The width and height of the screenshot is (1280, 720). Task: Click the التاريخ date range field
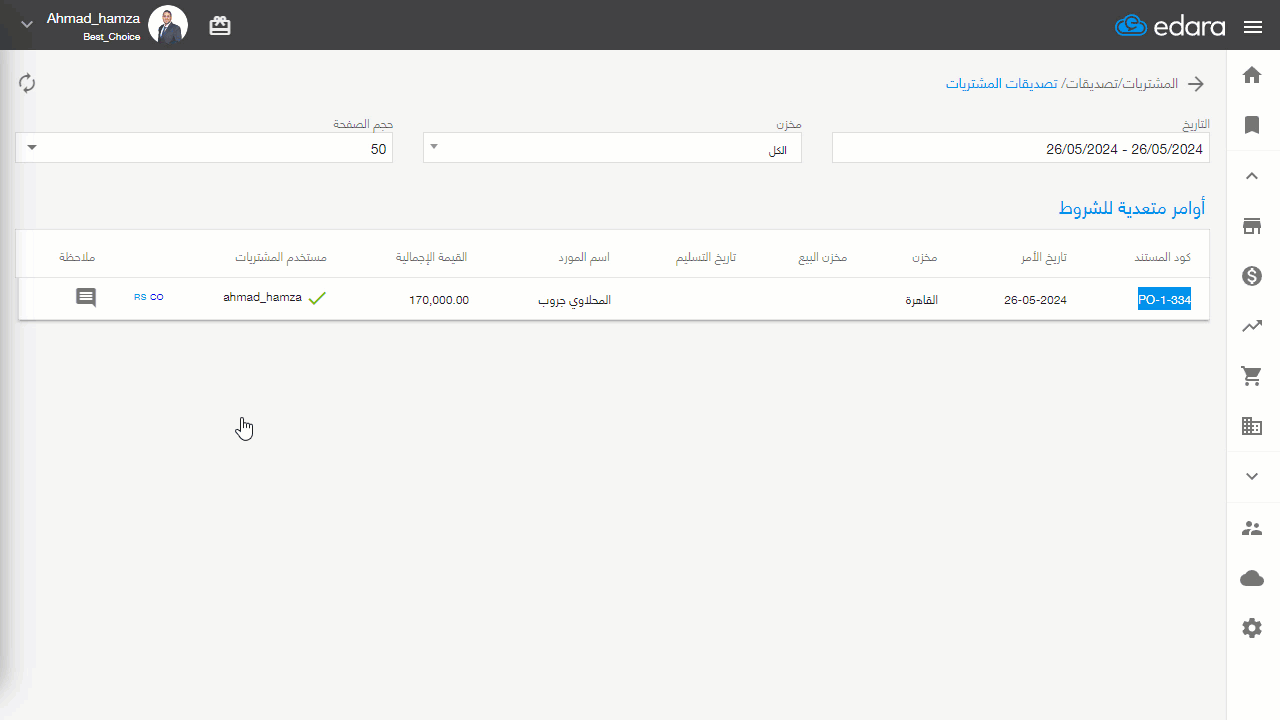pyautogui.click(x=1021, y=148)
